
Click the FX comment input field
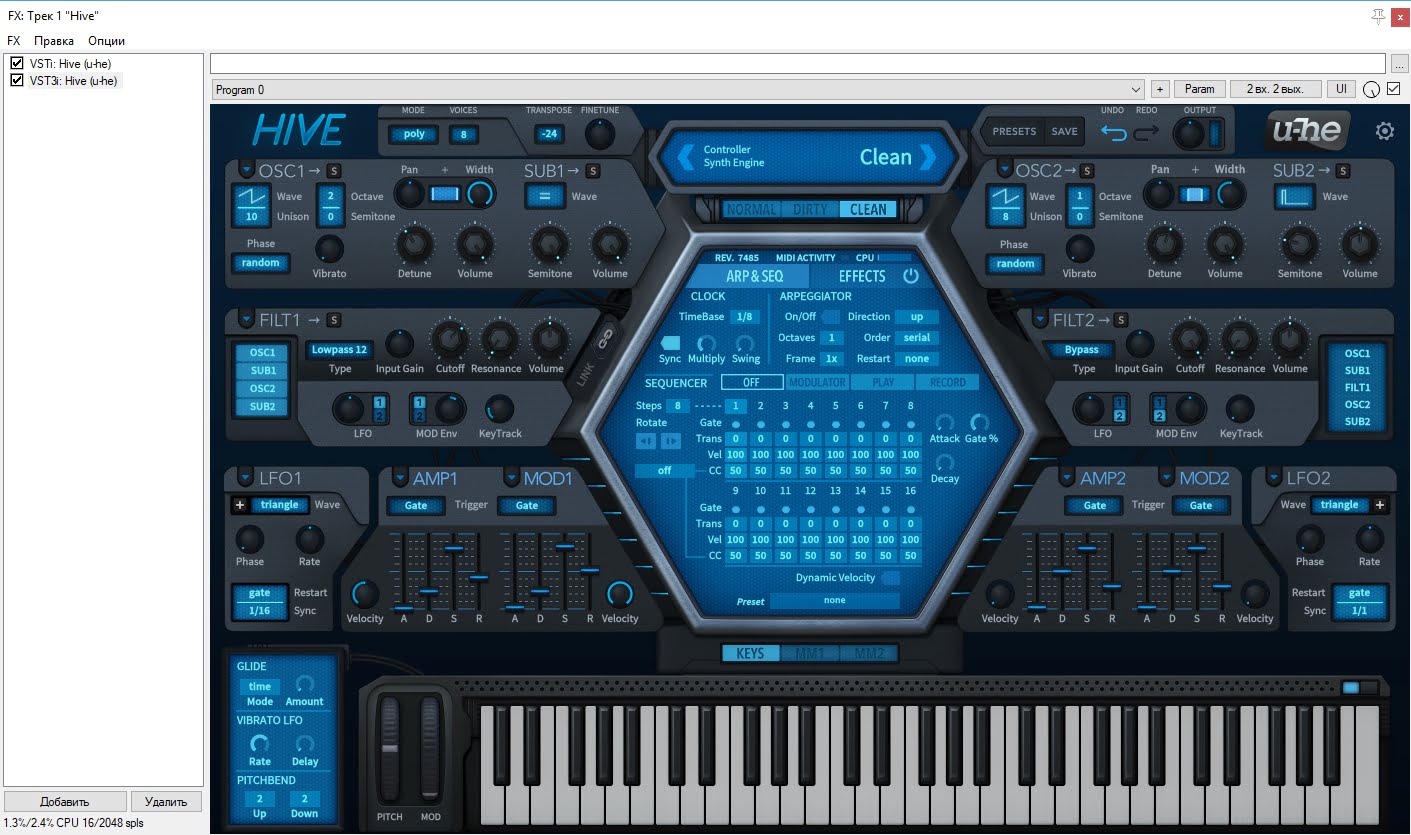click(x=797, y=63)
